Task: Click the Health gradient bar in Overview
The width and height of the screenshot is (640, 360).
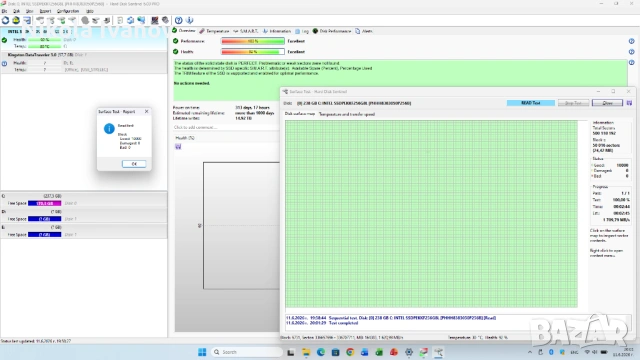Action: click(253, 52)
